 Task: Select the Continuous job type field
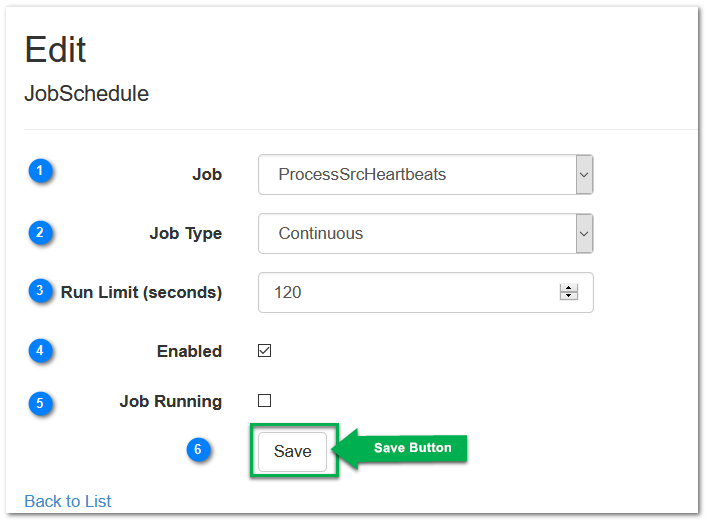coord(426,233)
